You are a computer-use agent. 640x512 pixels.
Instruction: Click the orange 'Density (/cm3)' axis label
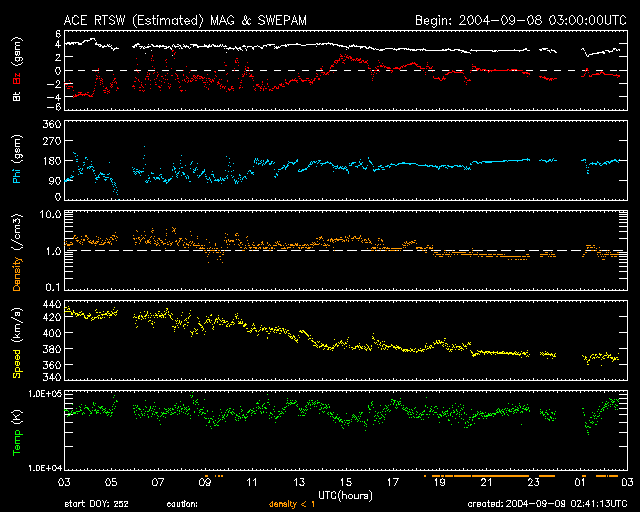click(17, 252)
